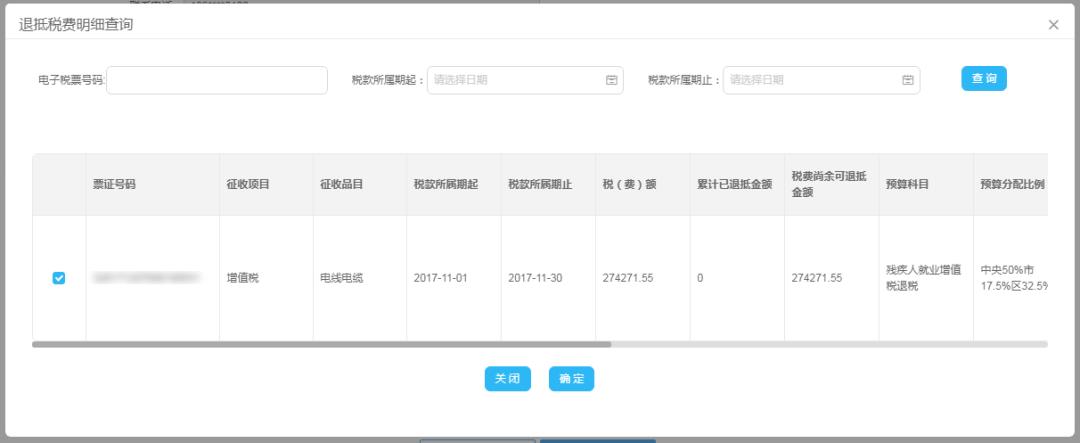1080x443 pixels.
Task: Click the calendar icon in 税款所属期起 field
Action: [x=611, y=80]
